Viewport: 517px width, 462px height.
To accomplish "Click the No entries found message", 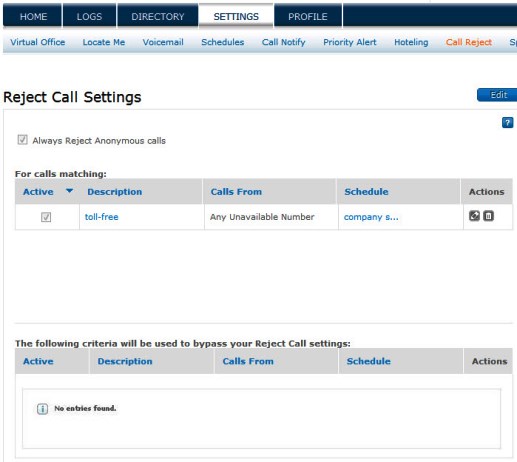I will (85, 408).
